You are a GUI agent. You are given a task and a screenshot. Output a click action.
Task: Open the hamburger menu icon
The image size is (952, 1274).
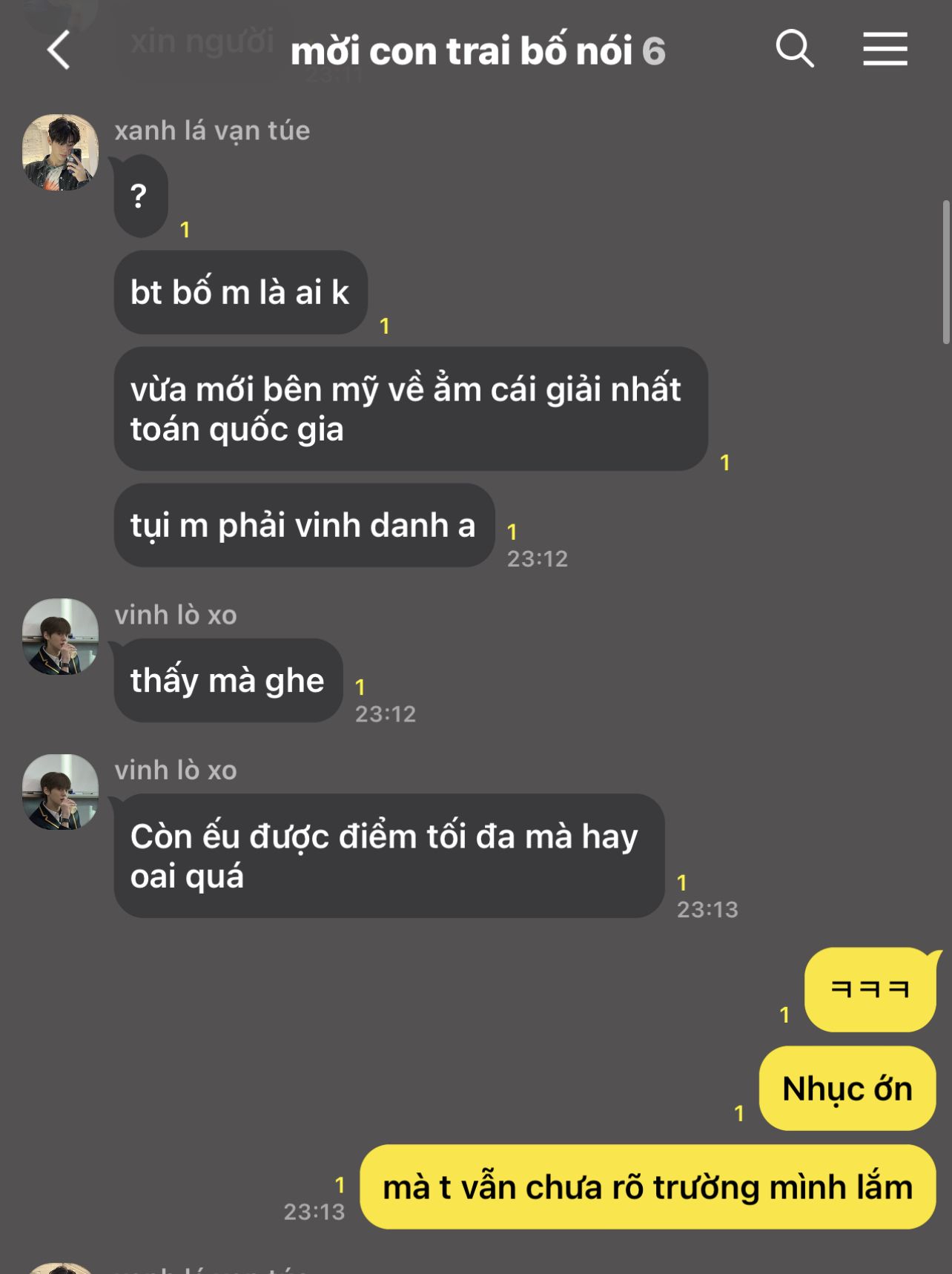[x=885, y=49]
